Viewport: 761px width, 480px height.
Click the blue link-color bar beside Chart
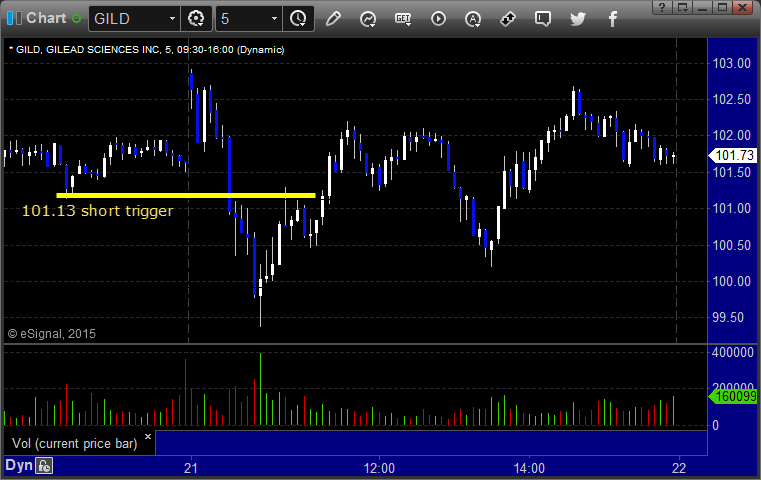point(11,18)
